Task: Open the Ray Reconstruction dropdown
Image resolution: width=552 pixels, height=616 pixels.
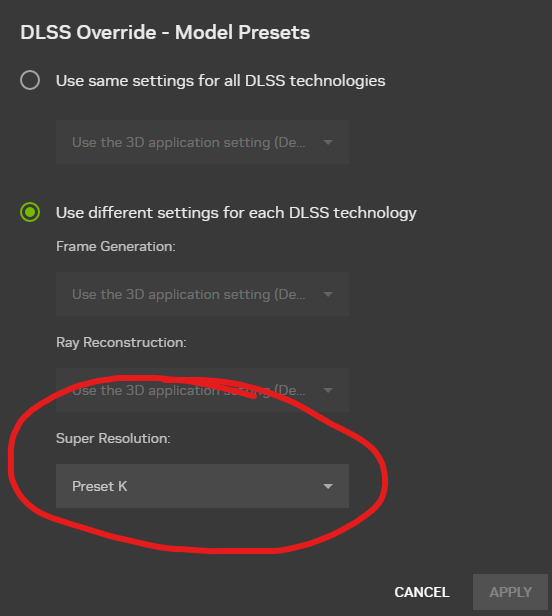Action: pos(202,390)
